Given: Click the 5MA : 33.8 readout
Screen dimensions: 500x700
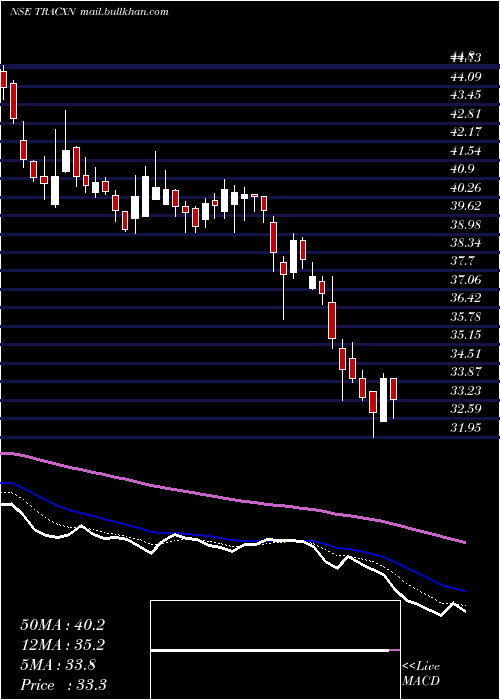Looking at the screenshot, I should click(58, 665).
